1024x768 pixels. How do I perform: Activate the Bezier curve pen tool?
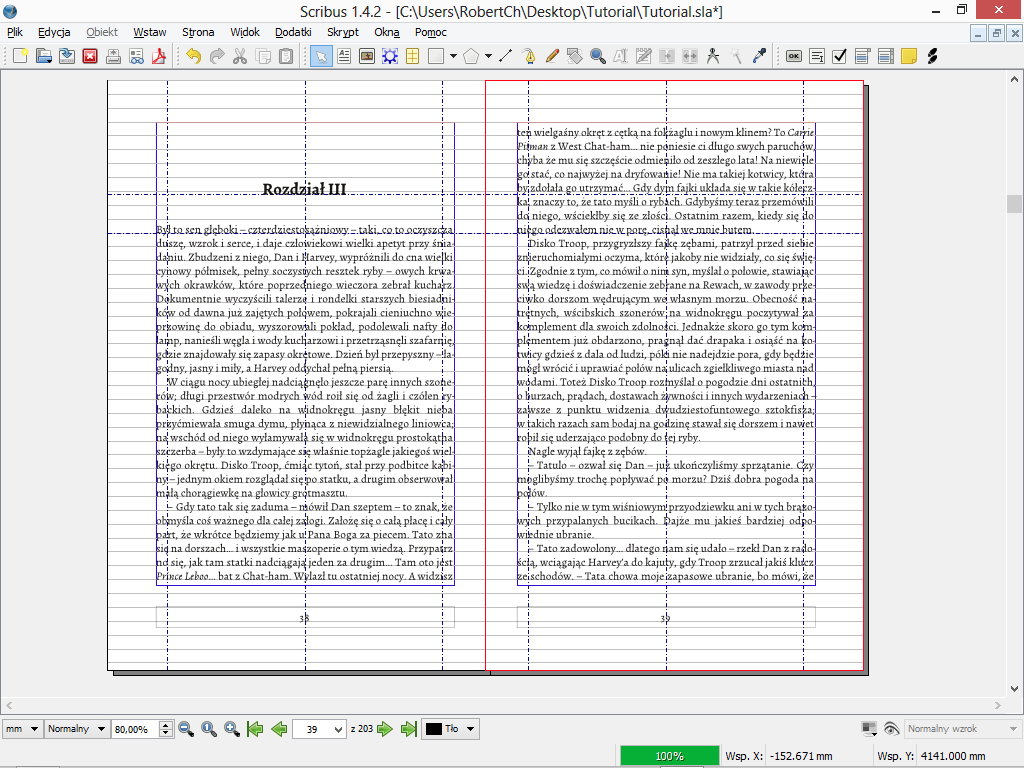(x=528, y=56)
